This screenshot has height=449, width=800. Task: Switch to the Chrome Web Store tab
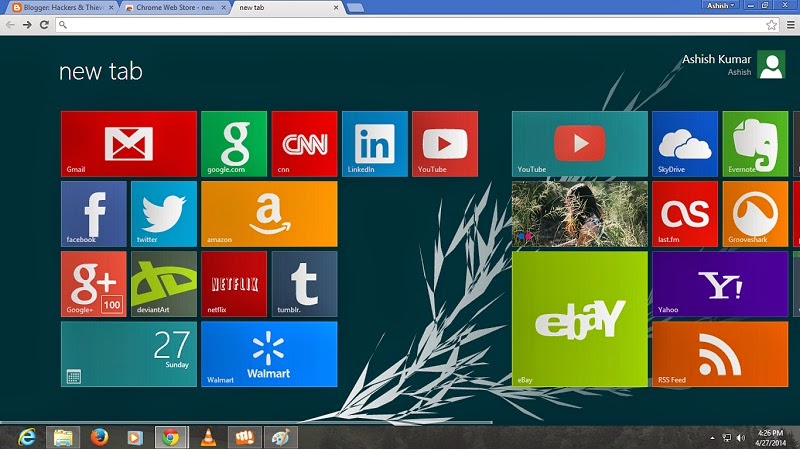[x=174, y=8]
